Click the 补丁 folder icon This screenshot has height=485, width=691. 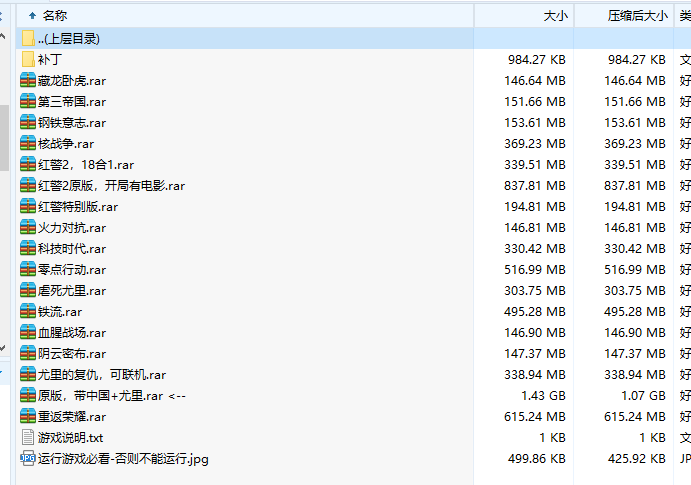click(28, 59)
